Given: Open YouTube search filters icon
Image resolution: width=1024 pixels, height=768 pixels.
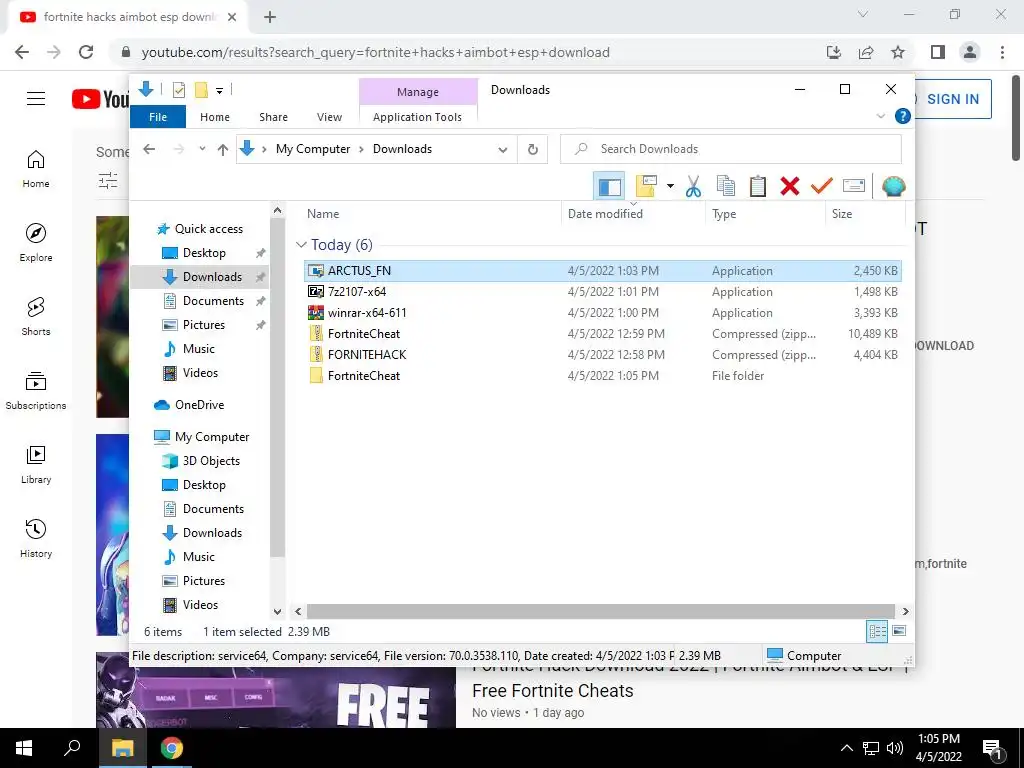Looking at the screenshot, I should [108, 180].
